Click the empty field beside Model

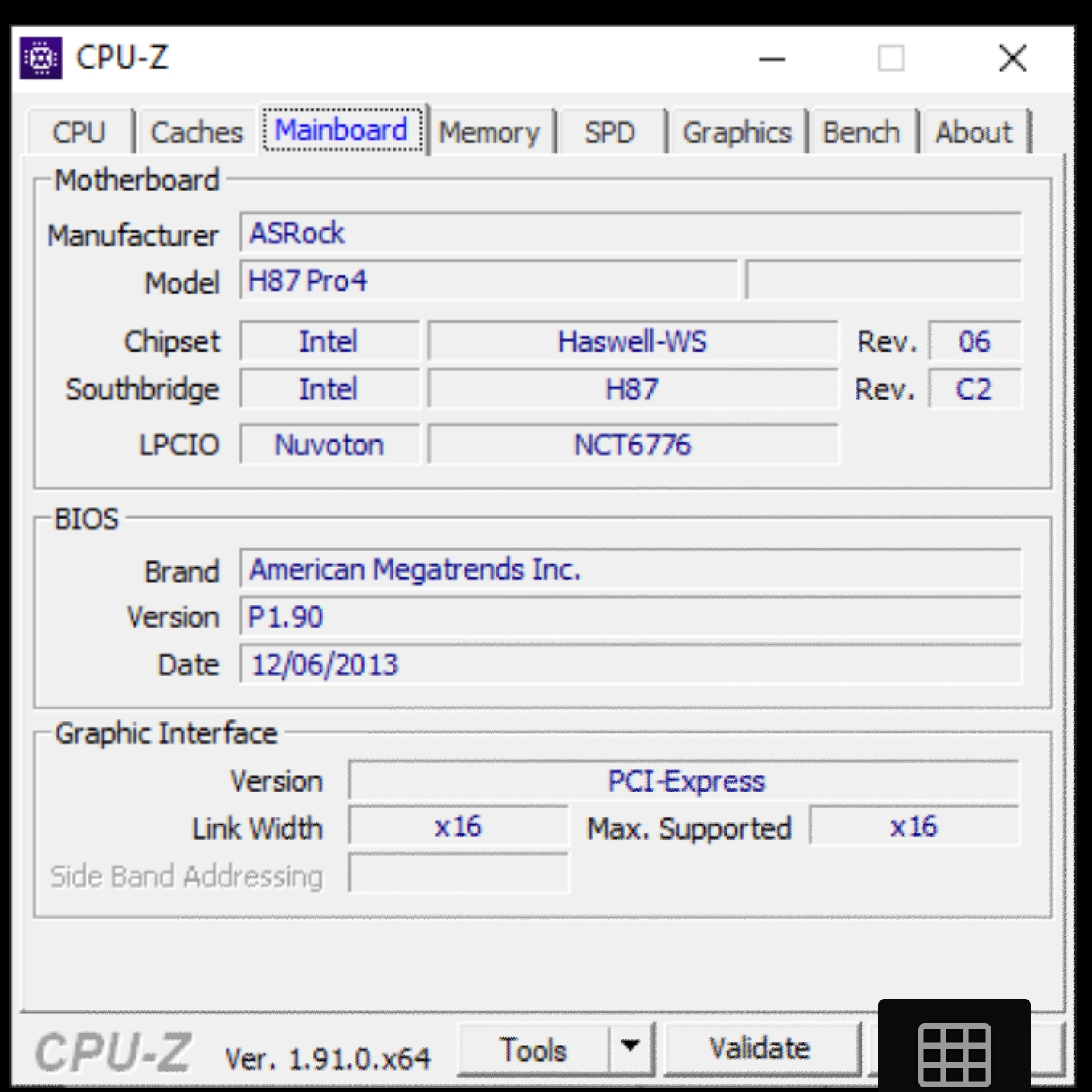(884, 281)
